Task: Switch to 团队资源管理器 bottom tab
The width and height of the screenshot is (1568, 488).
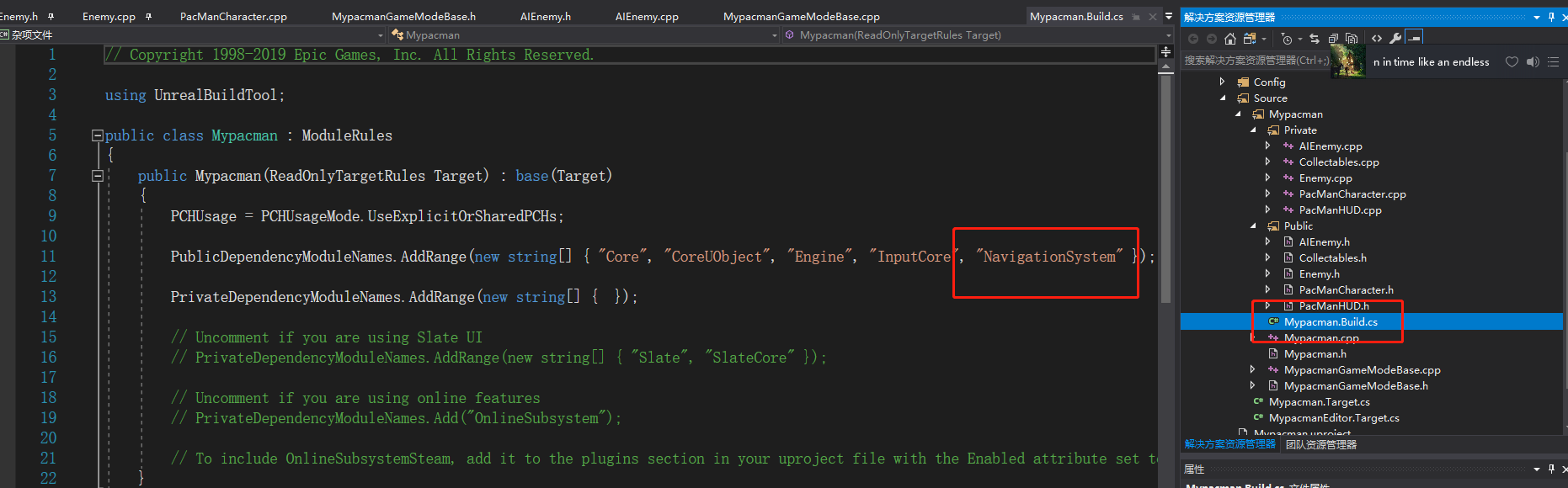Action: click(x=1320, y=444)
